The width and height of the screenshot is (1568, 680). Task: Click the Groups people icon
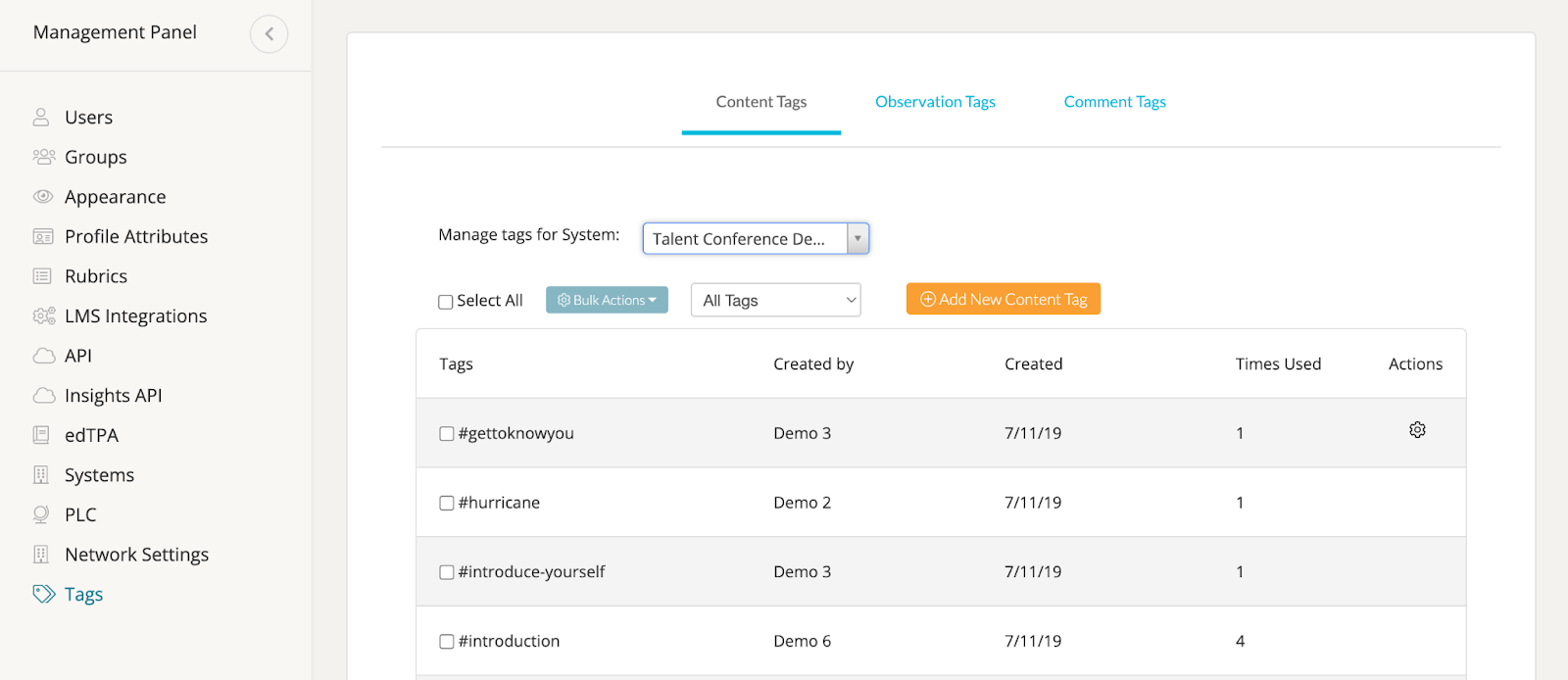(43, 157)
